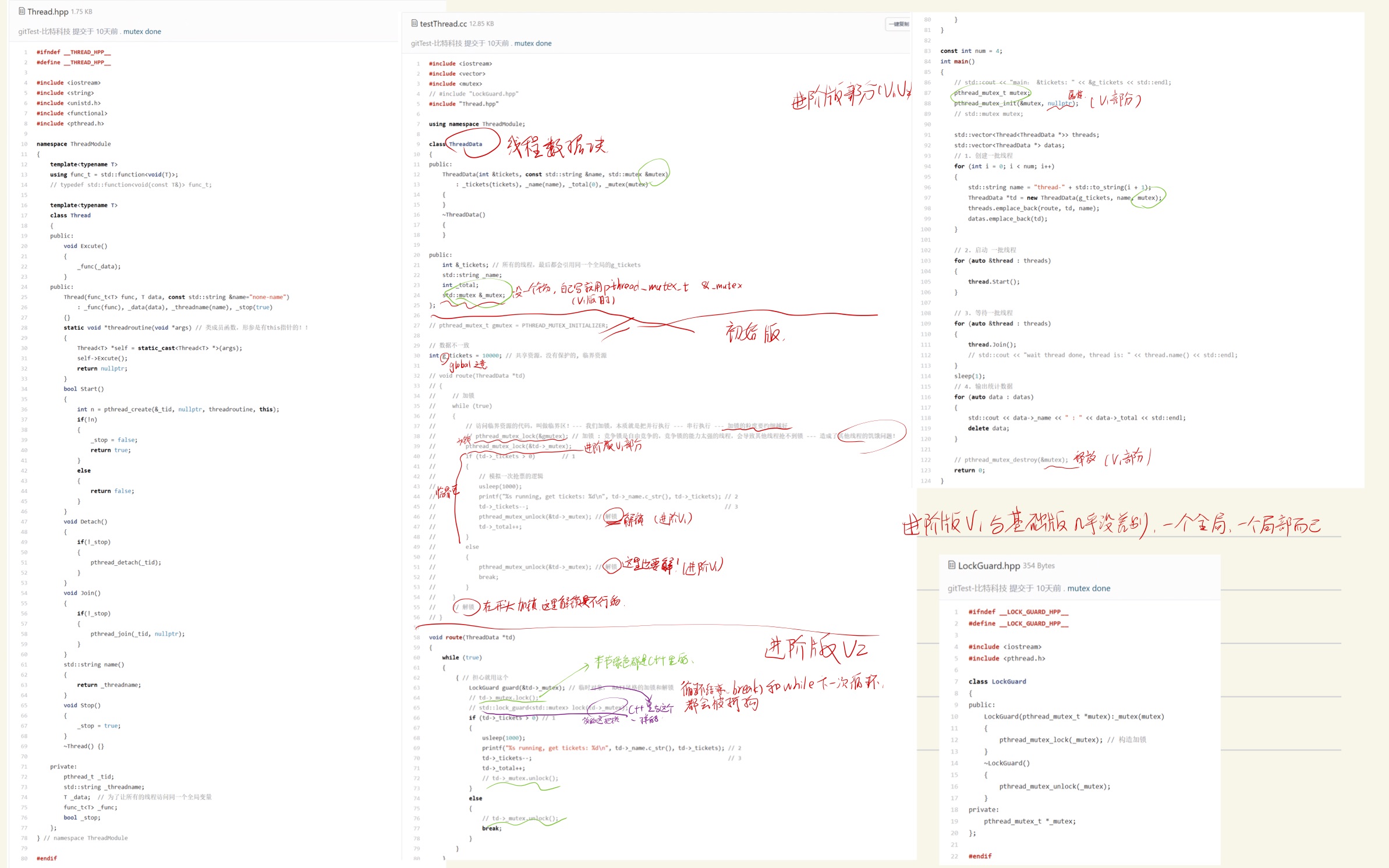Open LockGuard.hpp's mutex done commit link
Screen dimensions: 1389x868
point(1088,588)
